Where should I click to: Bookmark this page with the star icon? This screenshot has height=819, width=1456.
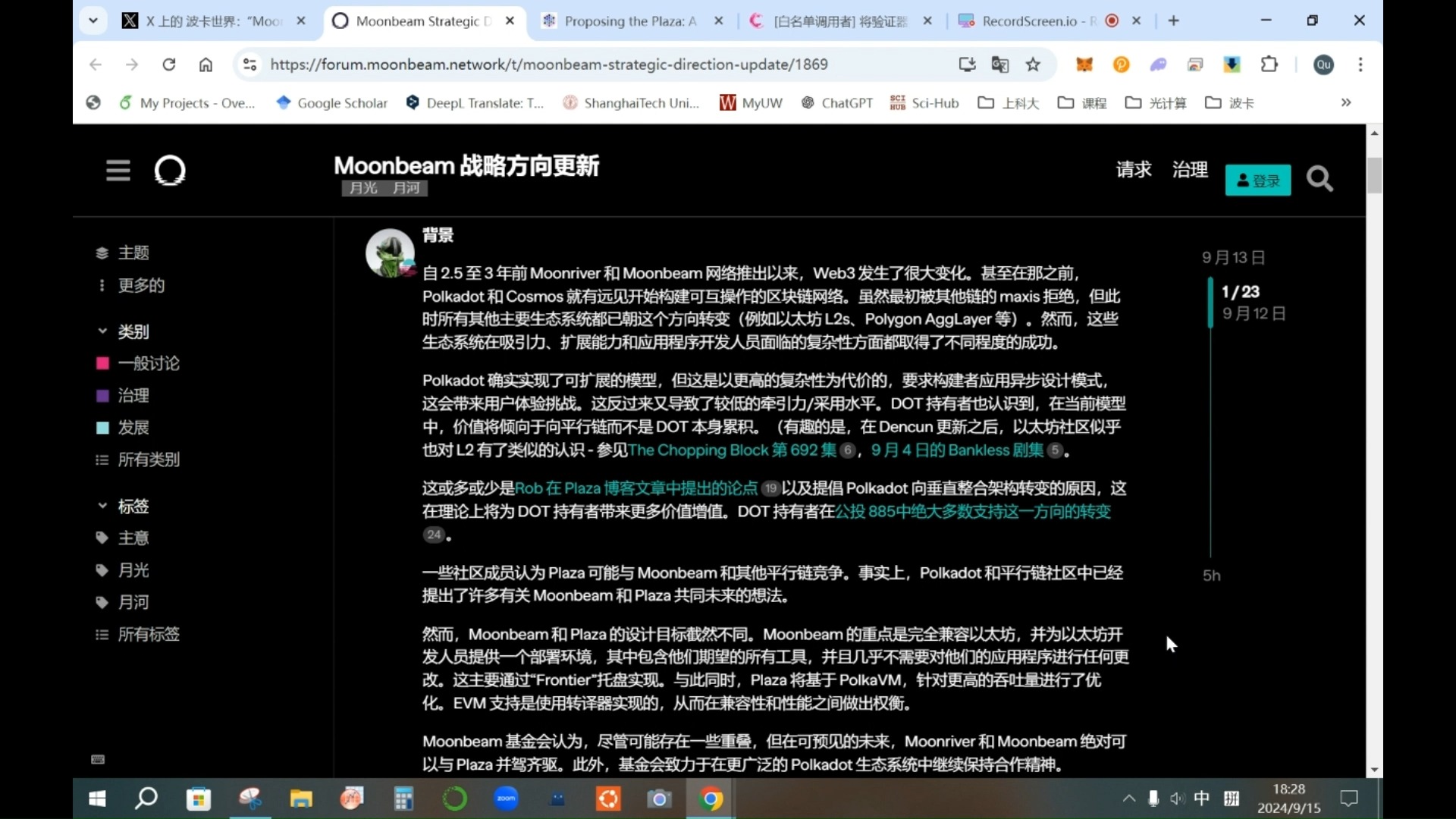[1033, 64]
